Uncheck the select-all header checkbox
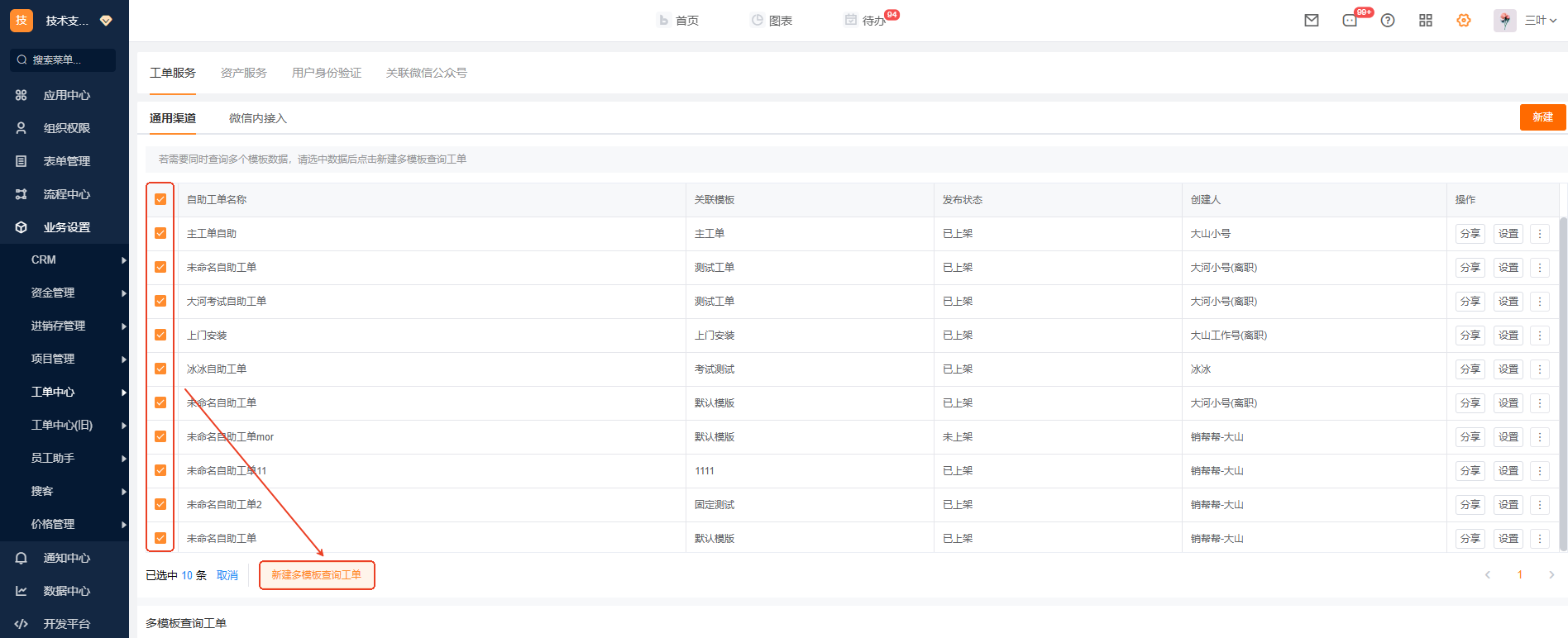 tap(160, 199)
